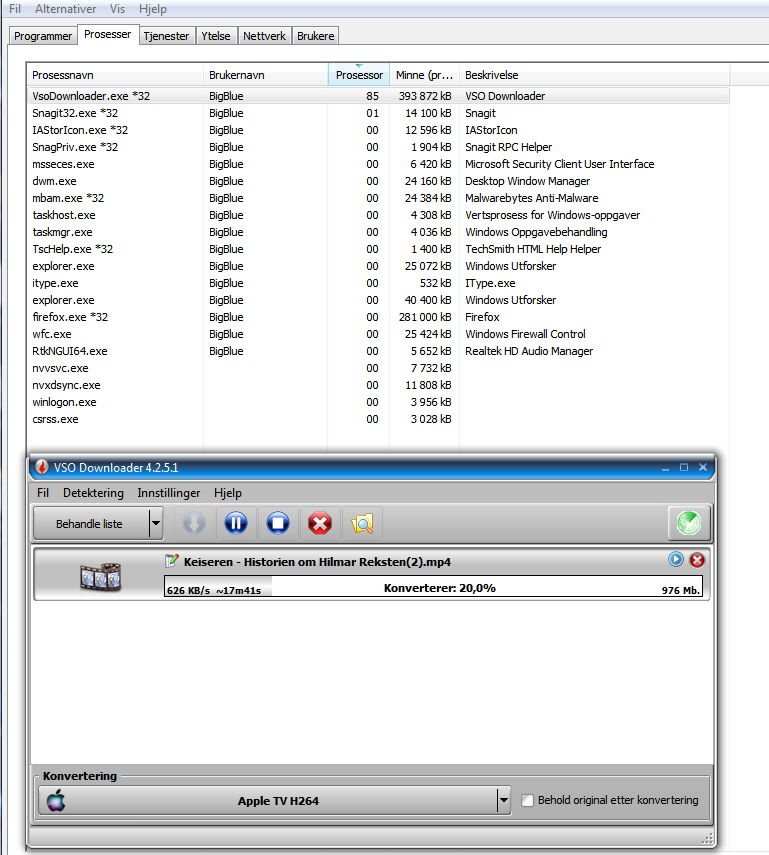The width and height of the screenshot is (769, 855).
Task: Select the itype.exe process
Action: point(378,283)
